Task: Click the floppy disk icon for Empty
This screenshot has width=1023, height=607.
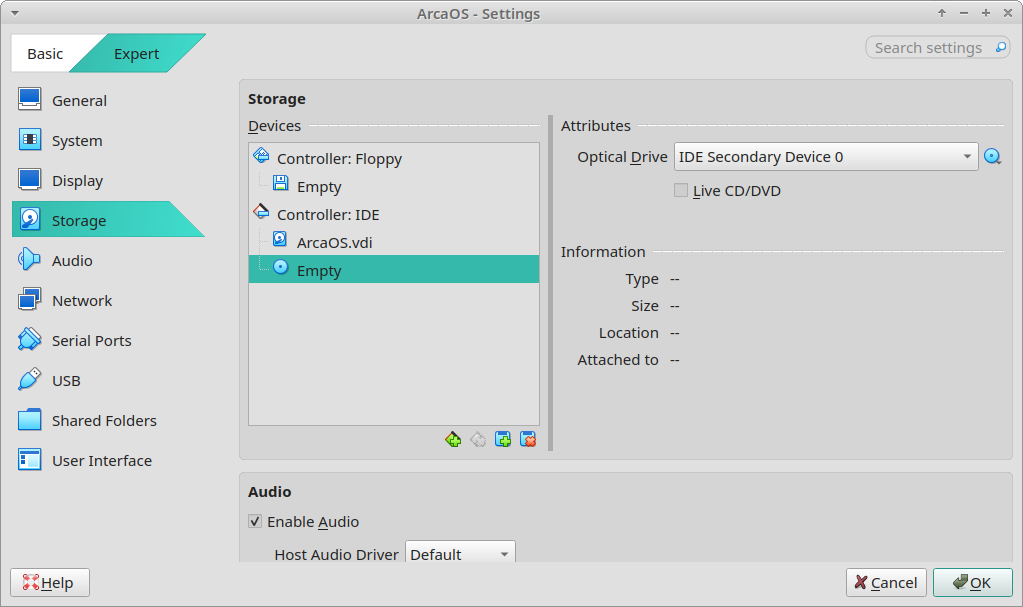Action: tap(281, 183)
